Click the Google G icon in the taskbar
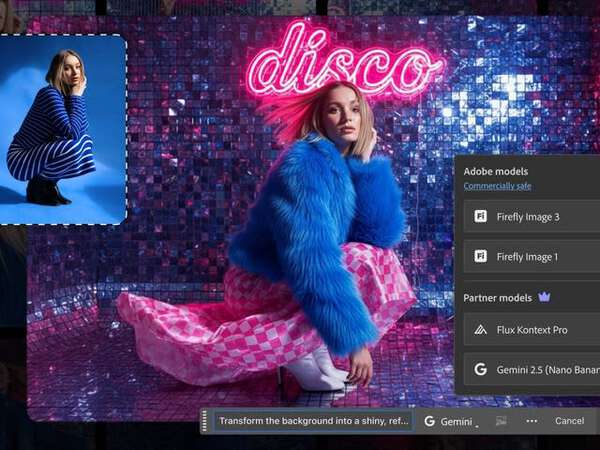Screen dimensions: 600x450 (x=429, y=421)
